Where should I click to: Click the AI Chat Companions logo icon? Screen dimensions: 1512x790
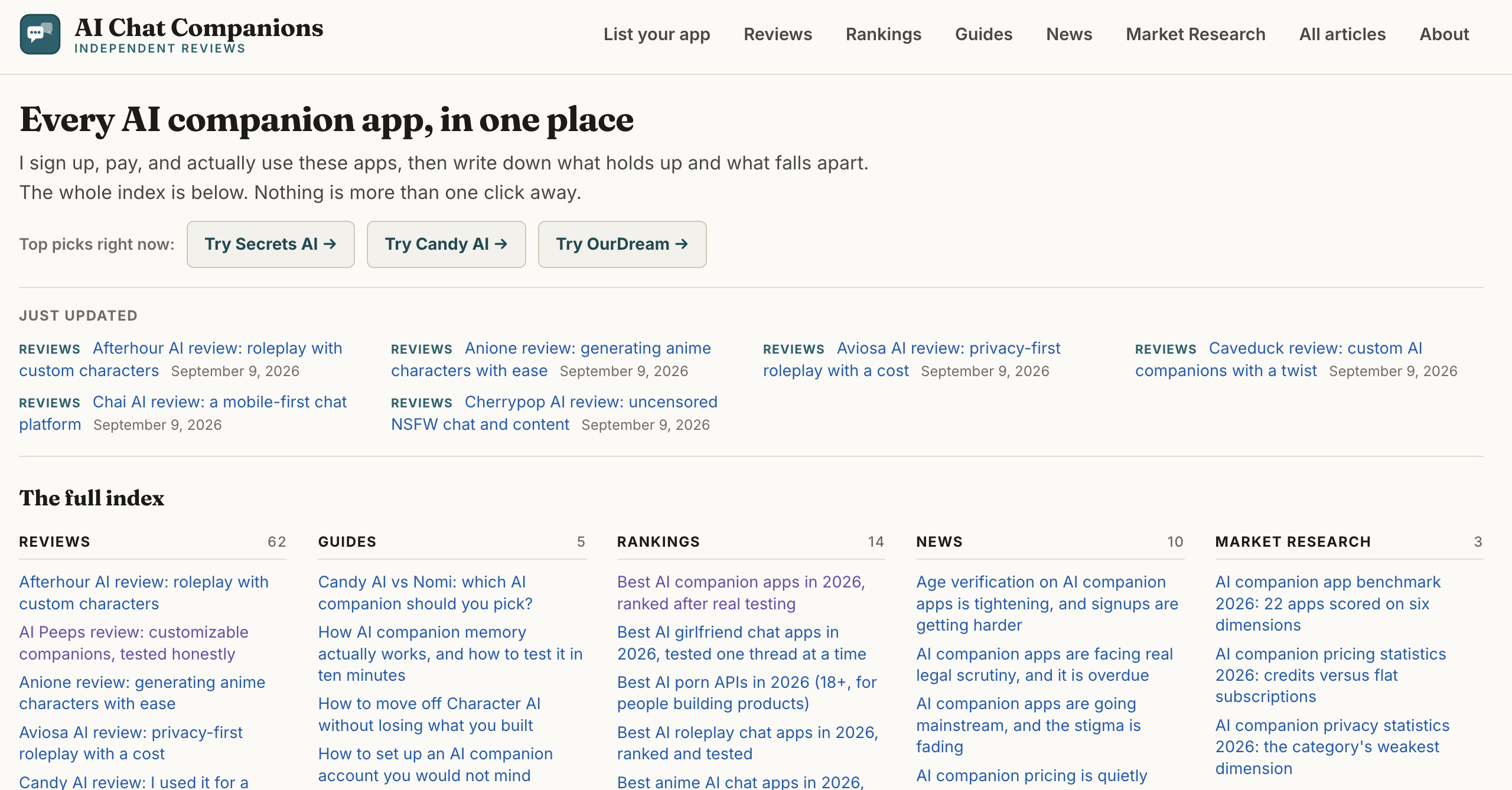coord(40,34)
